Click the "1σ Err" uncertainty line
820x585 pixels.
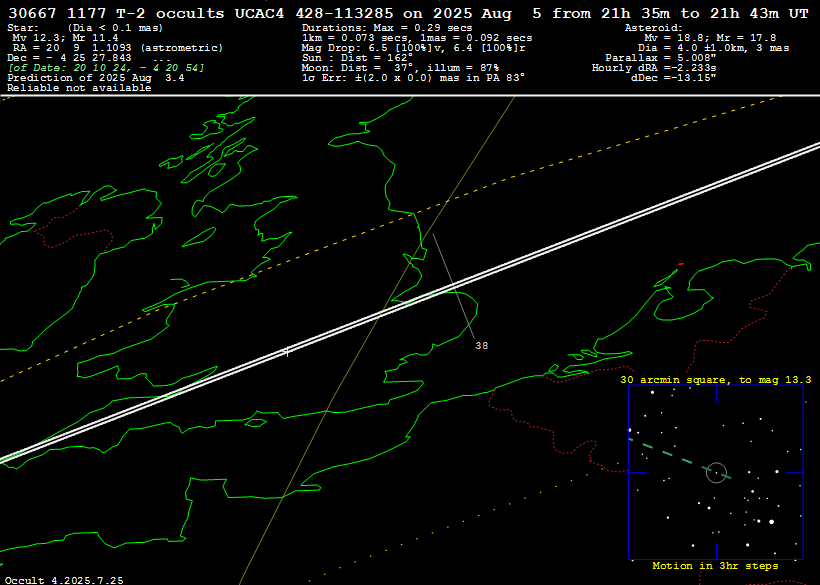pyautogui.click(x=413, y=77)
